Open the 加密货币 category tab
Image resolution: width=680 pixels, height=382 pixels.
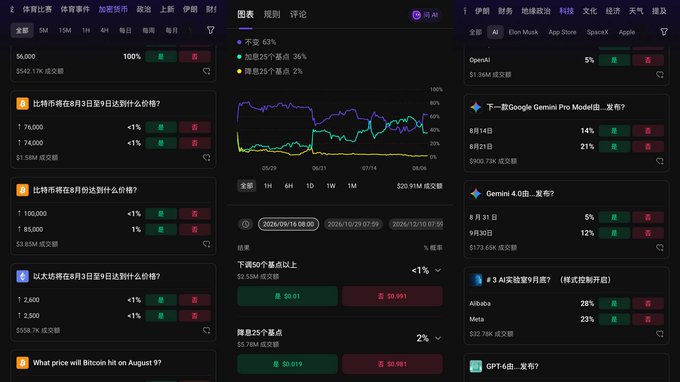click(113, 9)
